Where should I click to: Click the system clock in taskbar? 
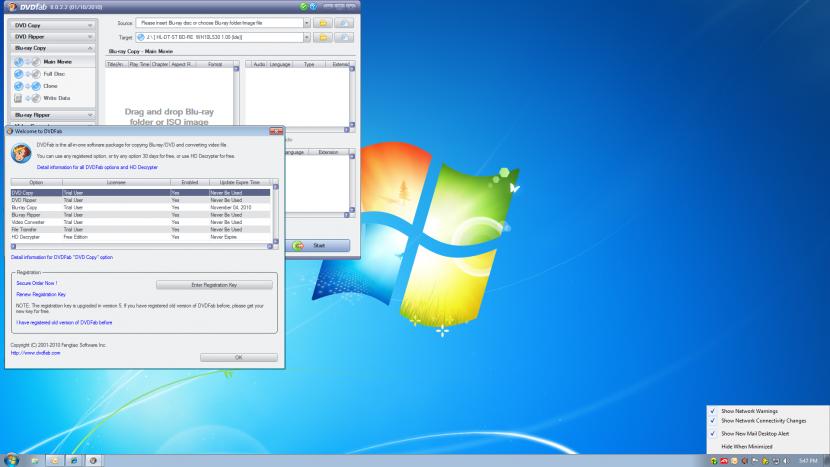[x=808, y=461]
